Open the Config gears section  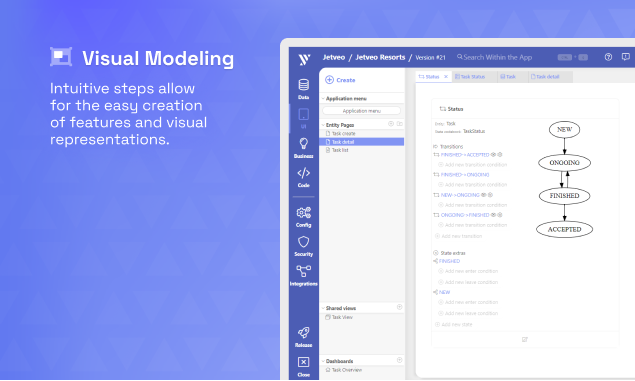click(x=303, y=217)
